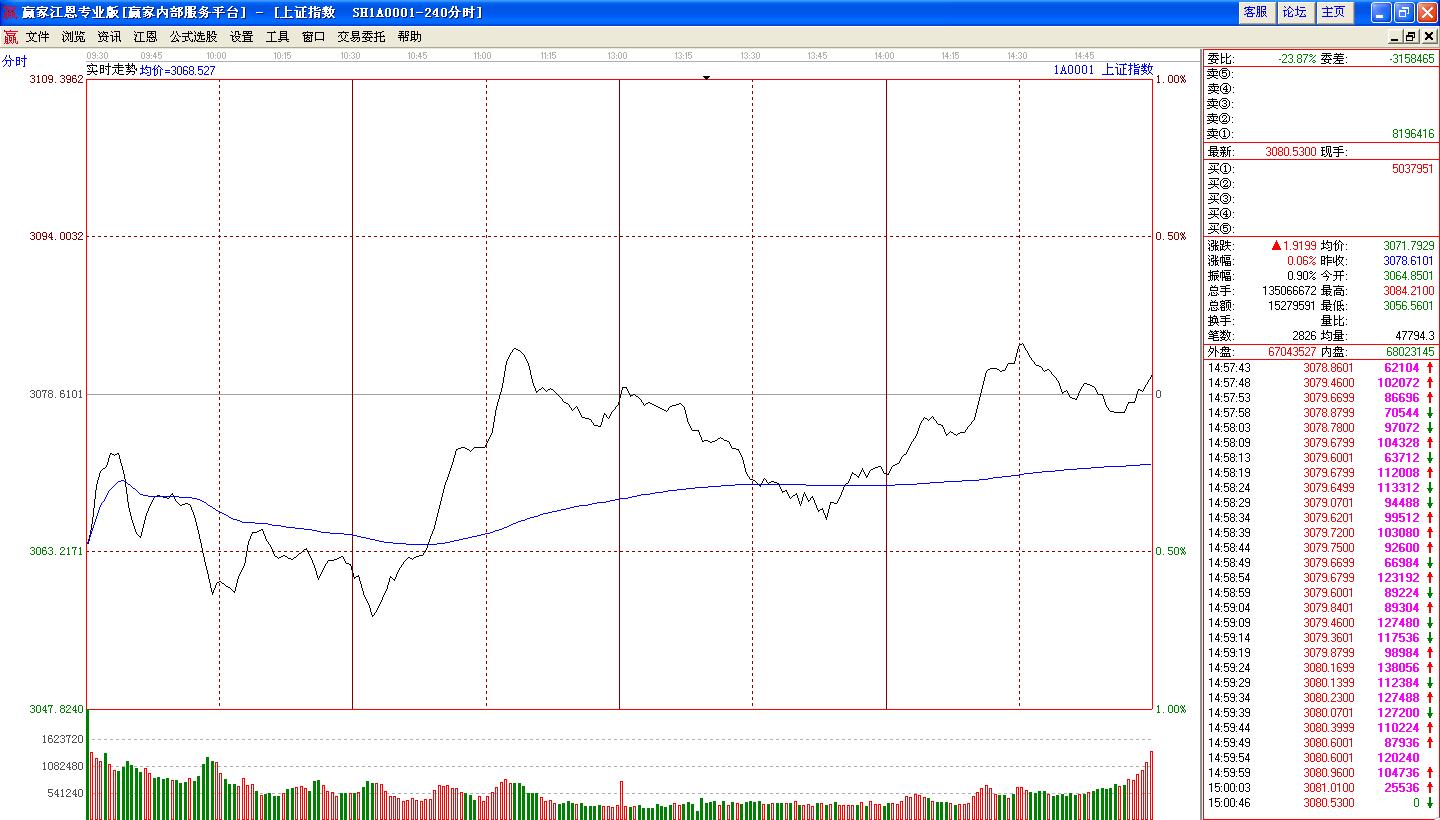The image size is (1440, 820).
Task: Click the 1A0001 上证指数 chart title
Action: (1103, 70)
